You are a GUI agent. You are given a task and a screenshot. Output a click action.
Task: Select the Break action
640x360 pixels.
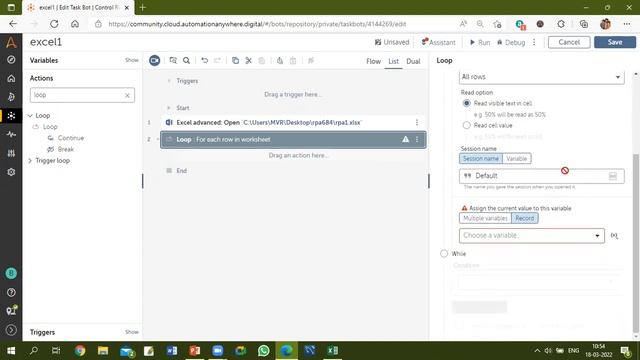(x=66, y=149)
